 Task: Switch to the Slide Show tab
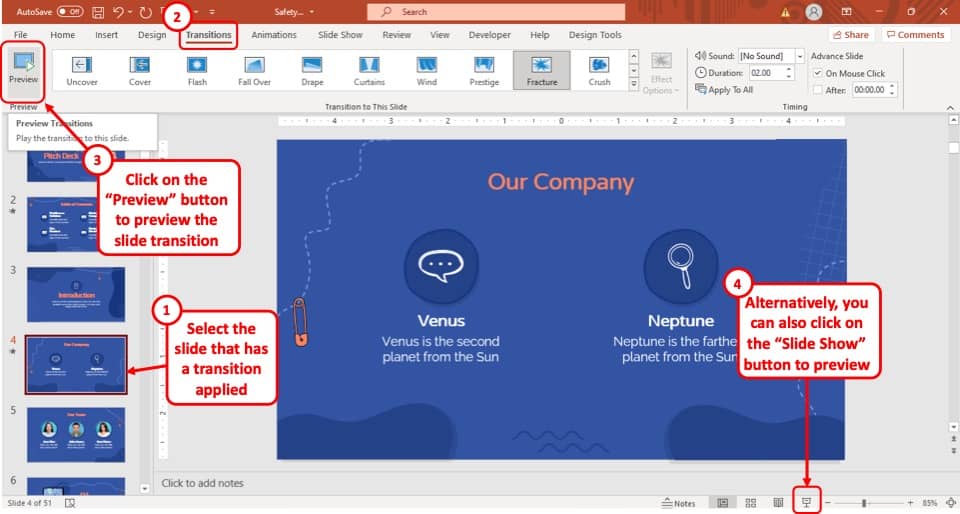[x=340, y=35]
